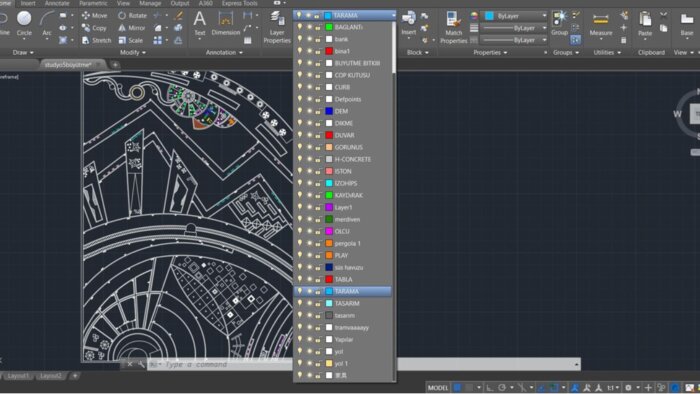Viewport: 700px width, 394px height.
Task: Collapse the TARAMA layer dropdown arrow
Action: point(393,15)
